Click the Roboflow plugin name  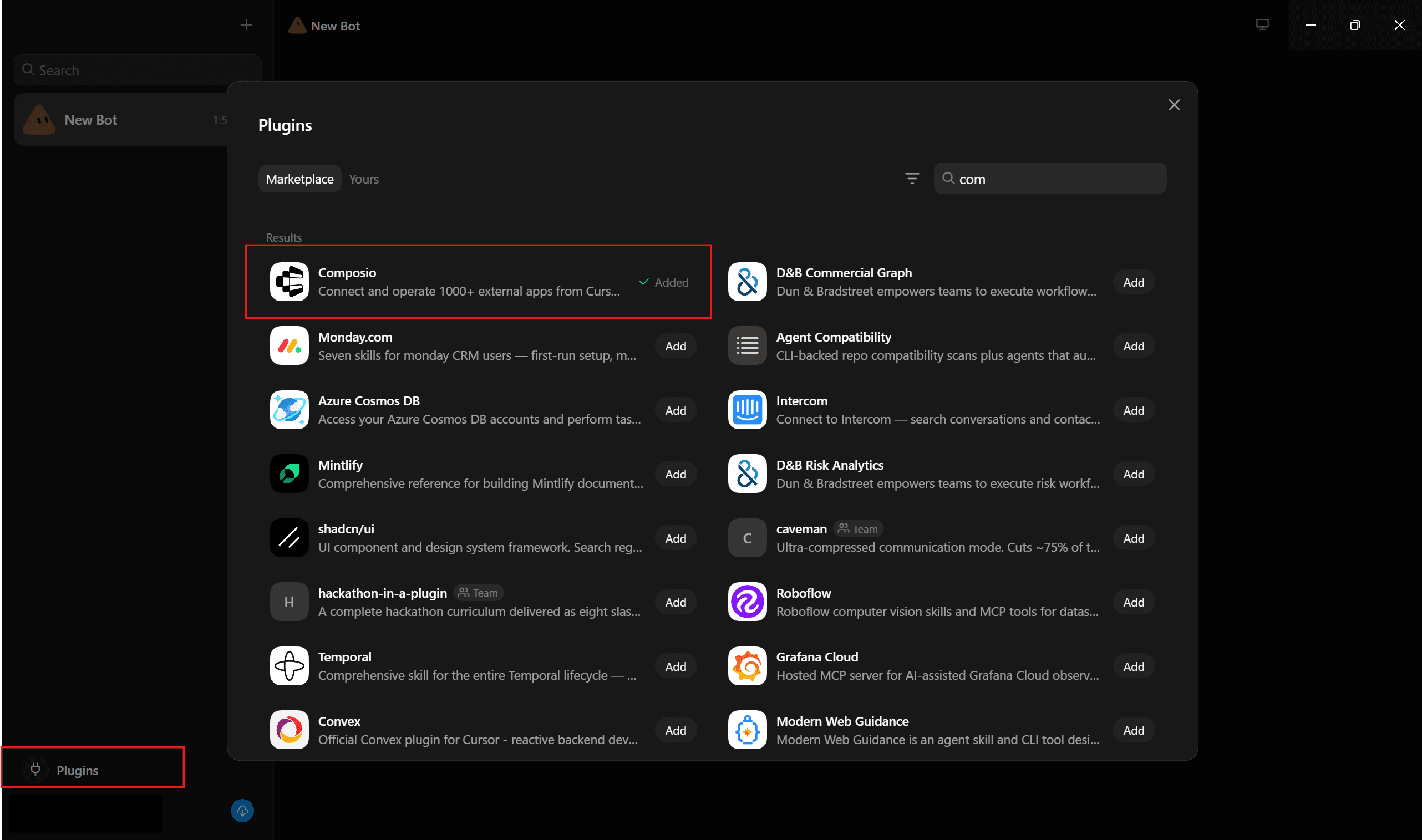click(803, 593)
